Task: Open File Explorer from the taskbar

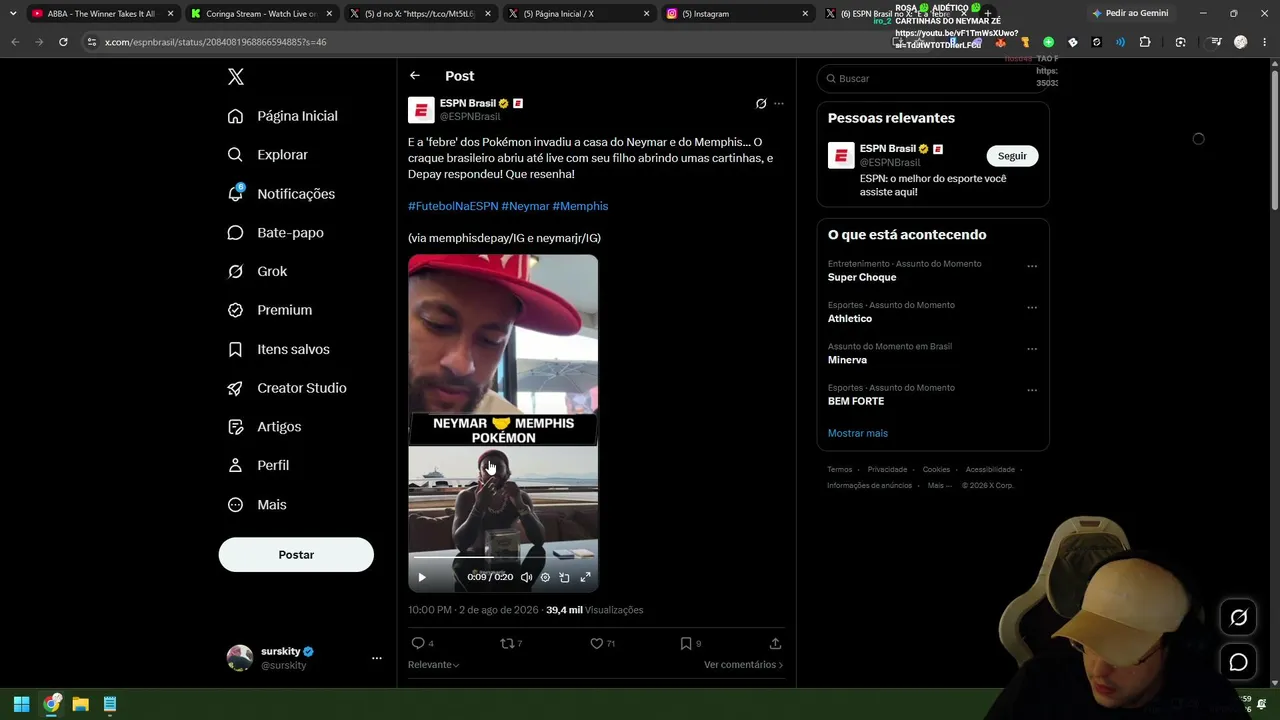Action: [x=80, y=704]
